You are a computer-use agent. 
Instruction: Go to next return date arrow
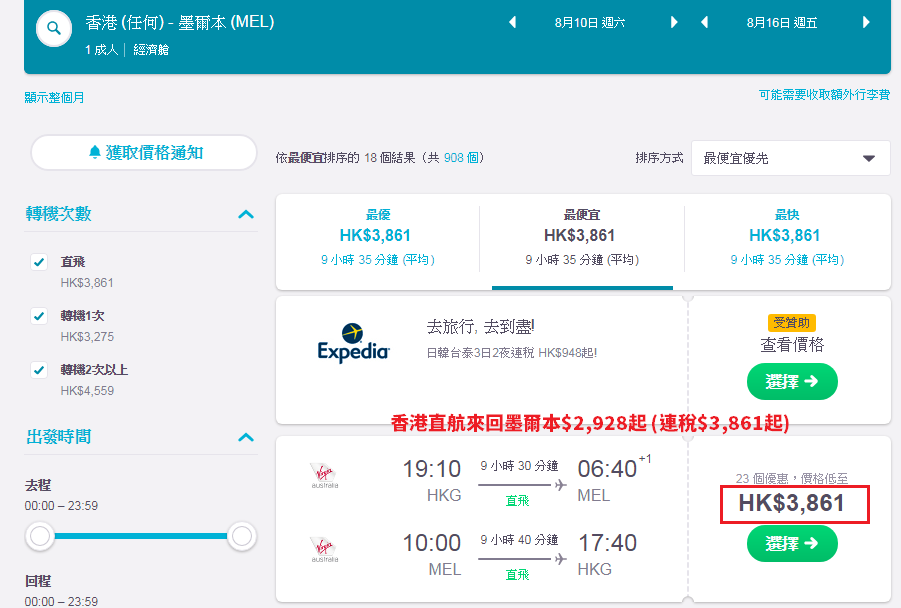click(x=866, y=22)
